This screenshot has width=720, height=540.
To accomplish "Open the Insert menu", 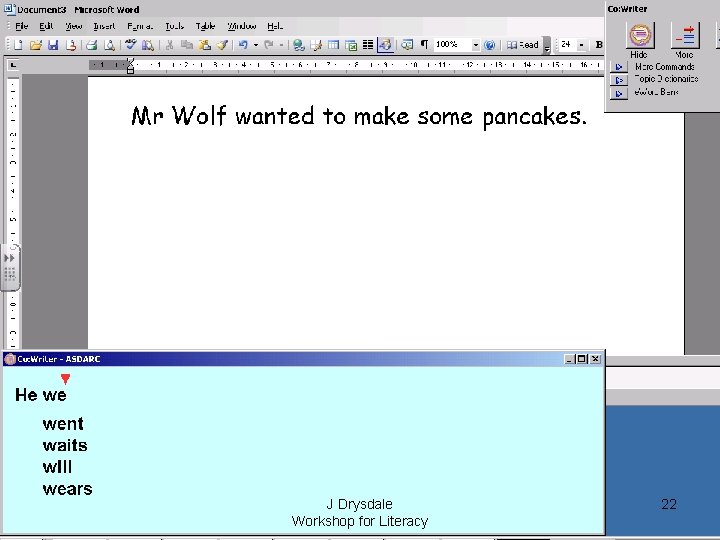I will [104, 26].
